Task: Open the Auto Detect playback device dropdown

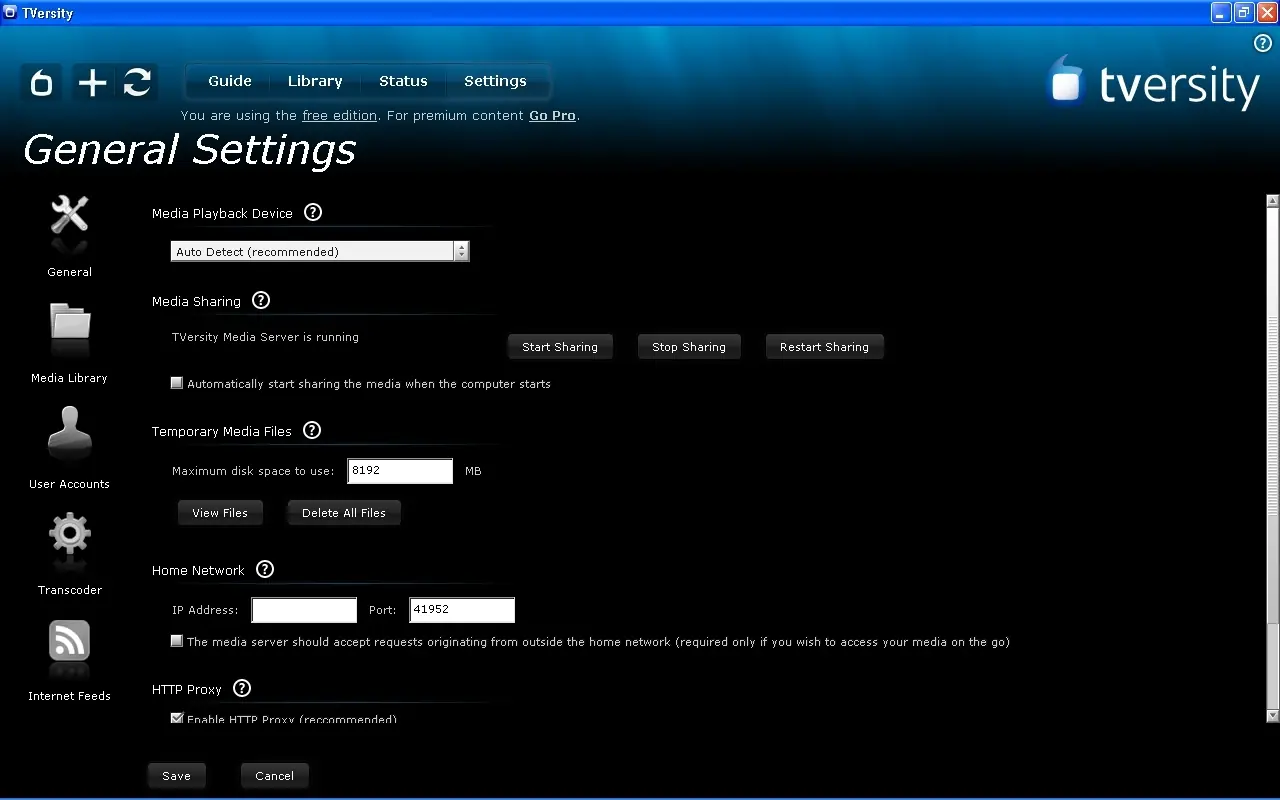Action: [320, 251]
